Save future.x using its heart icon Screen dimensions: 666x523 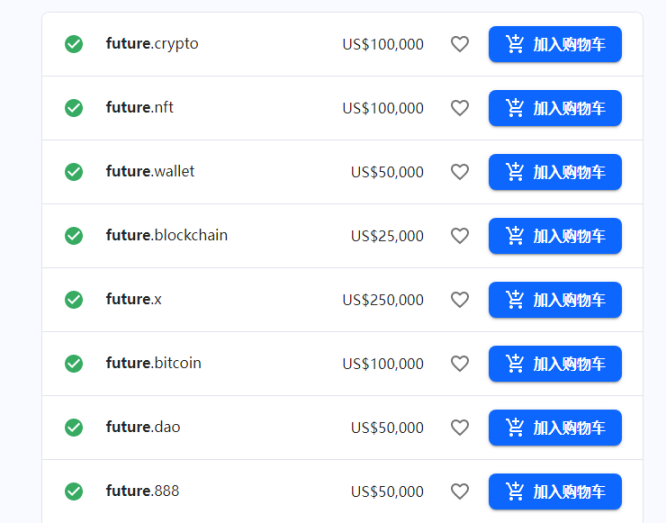460,300
